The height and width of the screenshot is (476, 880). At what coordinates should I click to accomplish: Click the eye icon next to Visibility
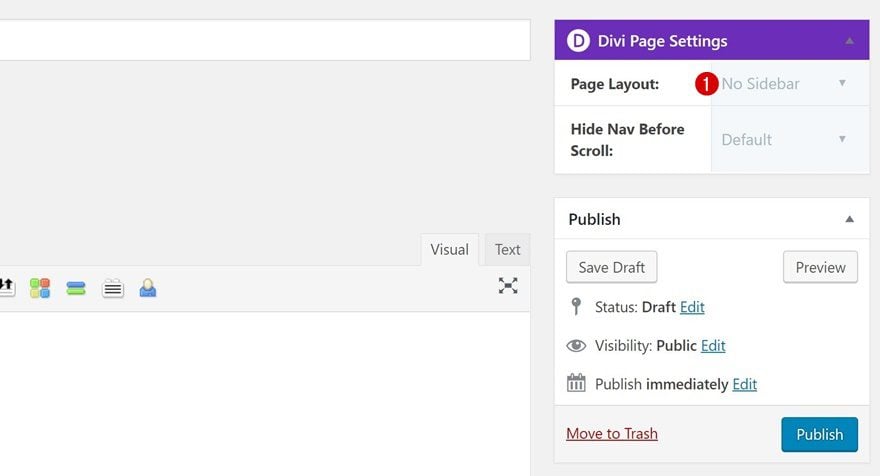[576, 345]
